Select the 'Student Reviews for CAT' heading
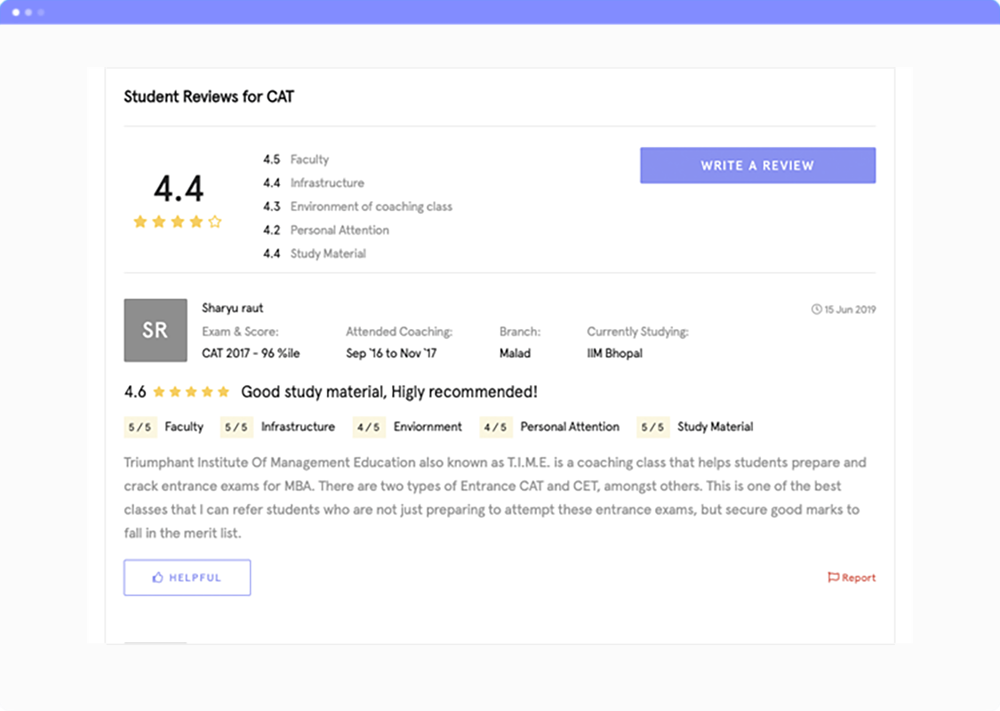 209,97
